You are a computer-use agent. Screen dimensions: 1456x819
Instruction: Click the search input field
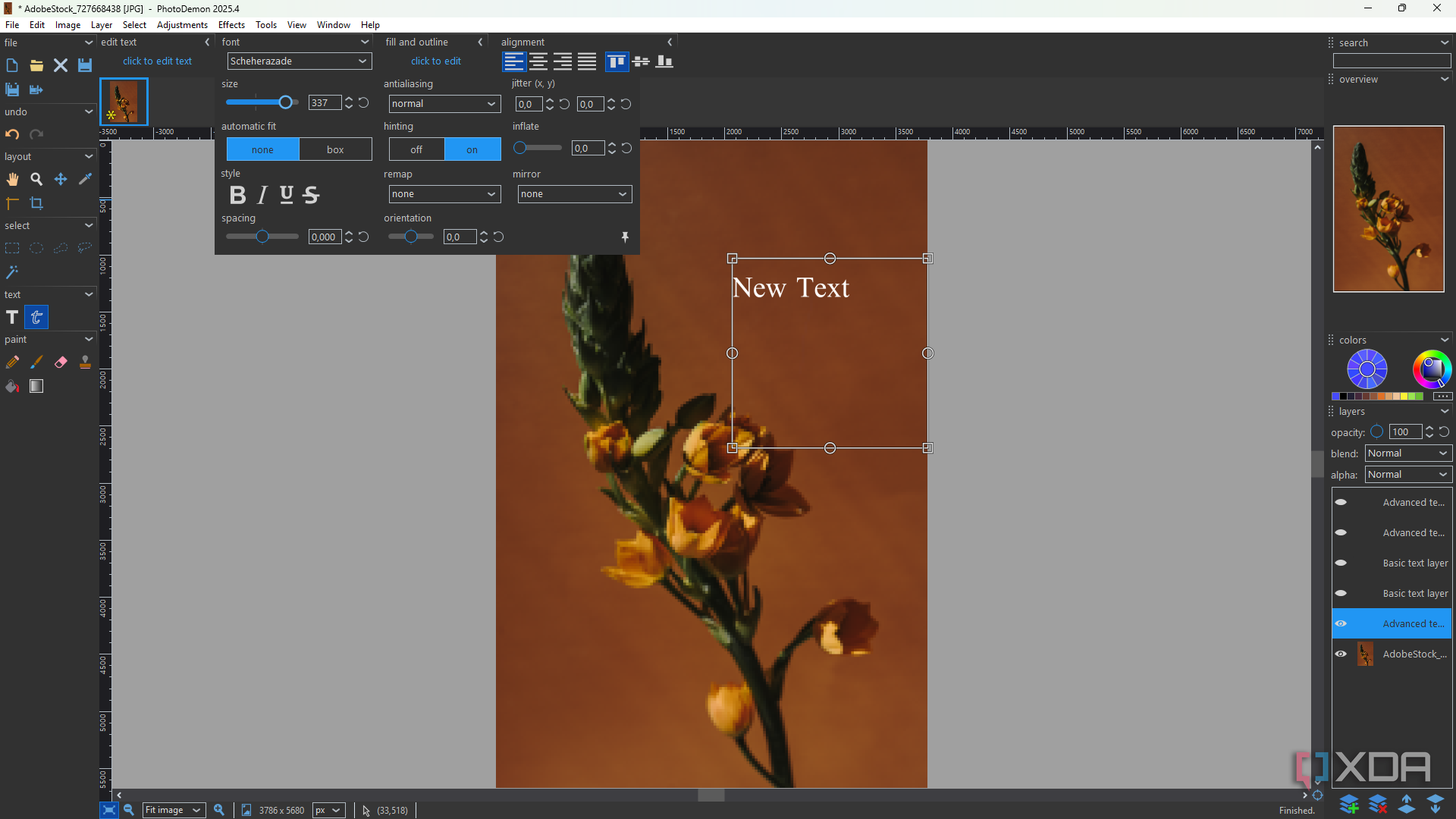click(1392, 61)
